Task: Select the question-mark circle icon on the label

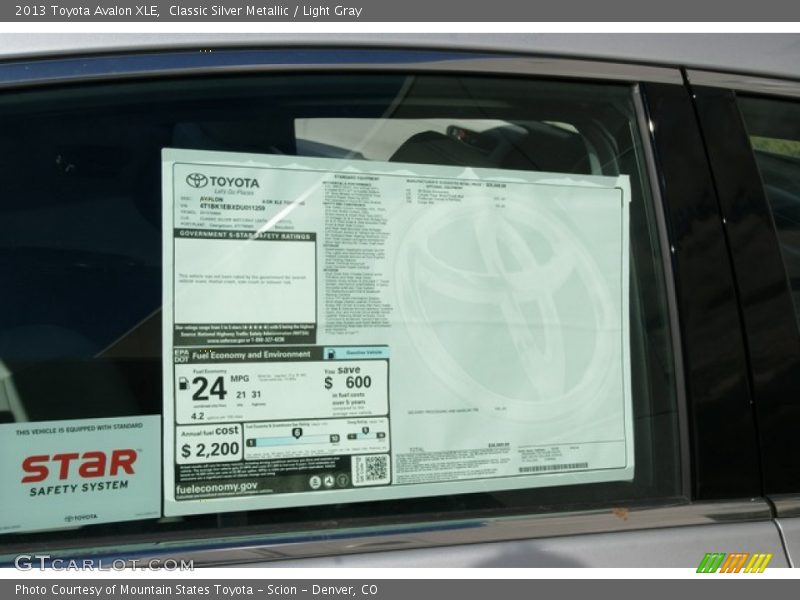Action: (x=343, y=481)
